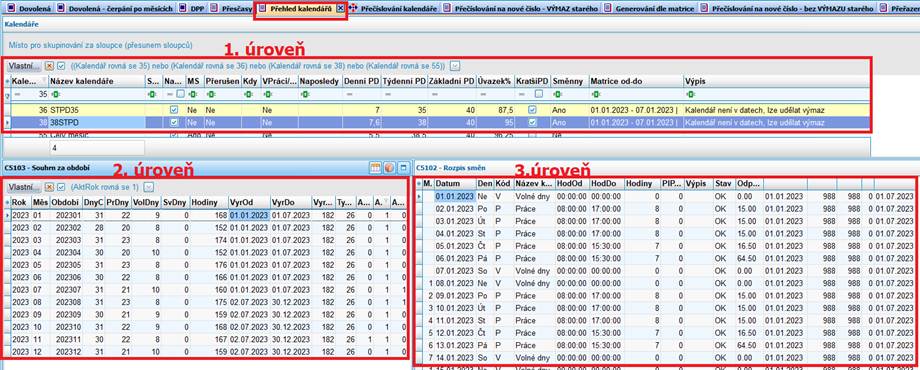920x370 pixels.
Task: Toggle the Na... checkbox in the STPD35 row
Action: click(173, 109)
